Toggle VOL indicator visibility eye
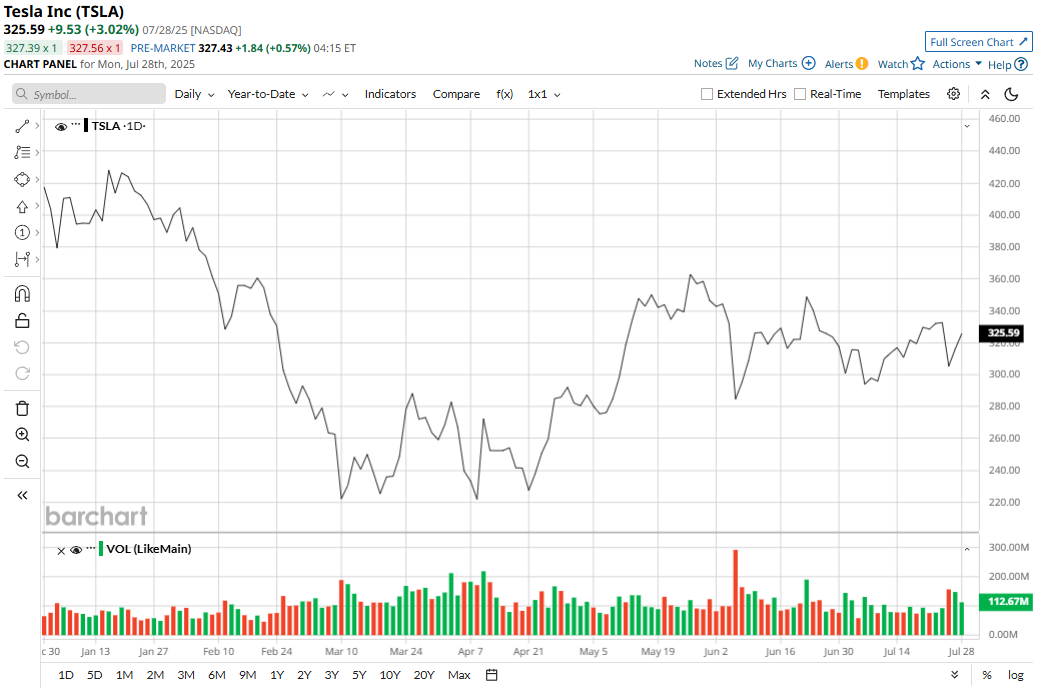The height and width of the screenshot is (698, 1050). [x=76, y=550]
